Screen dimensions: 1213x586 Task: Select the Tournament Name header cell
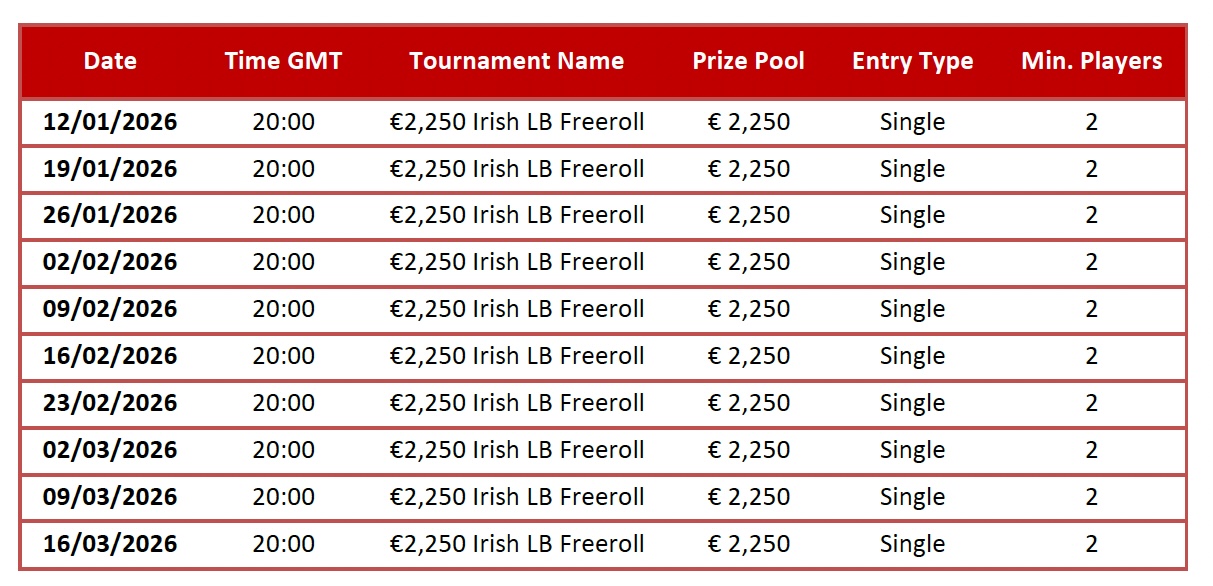coord(516,61)
